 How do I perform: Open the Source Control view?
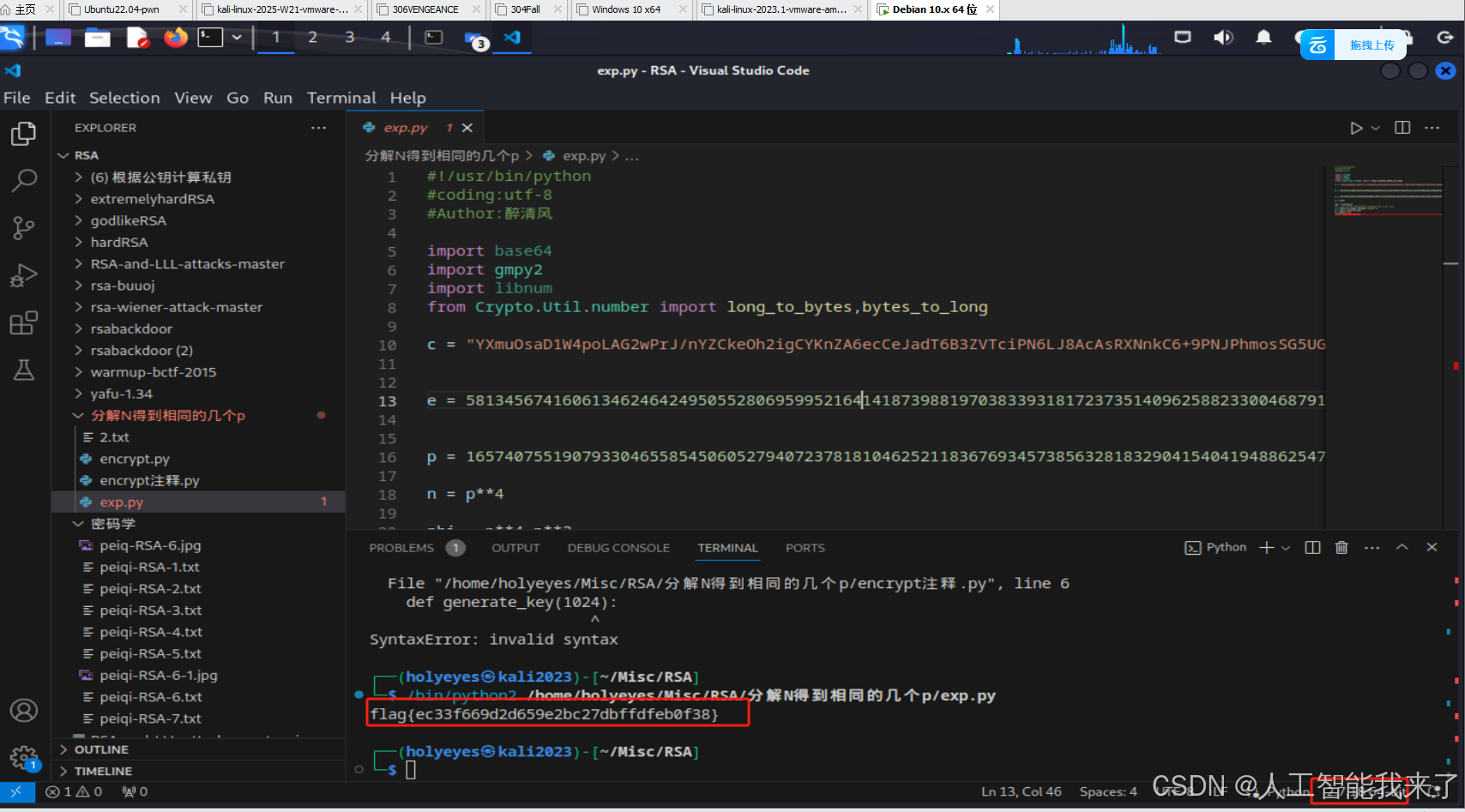point(24,227)
